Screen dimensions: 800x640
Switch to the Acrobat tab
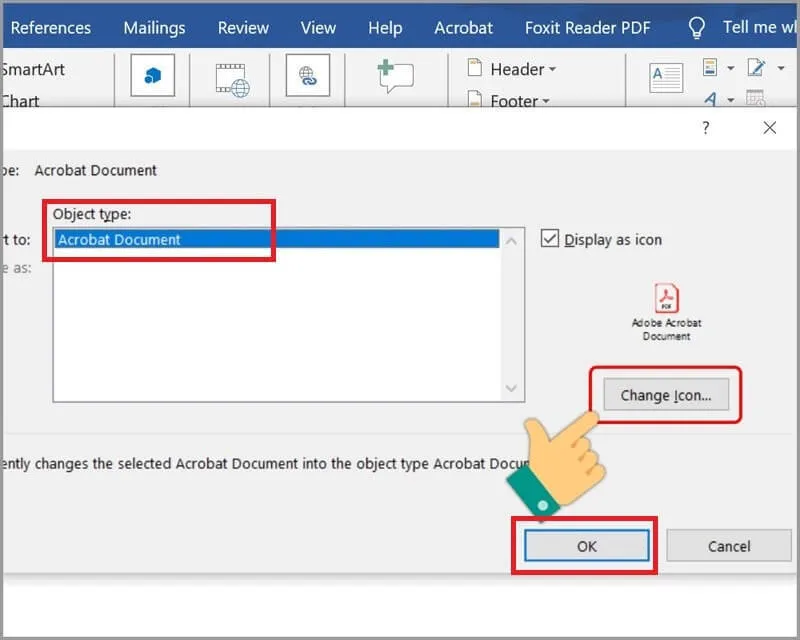coord(463,28)
